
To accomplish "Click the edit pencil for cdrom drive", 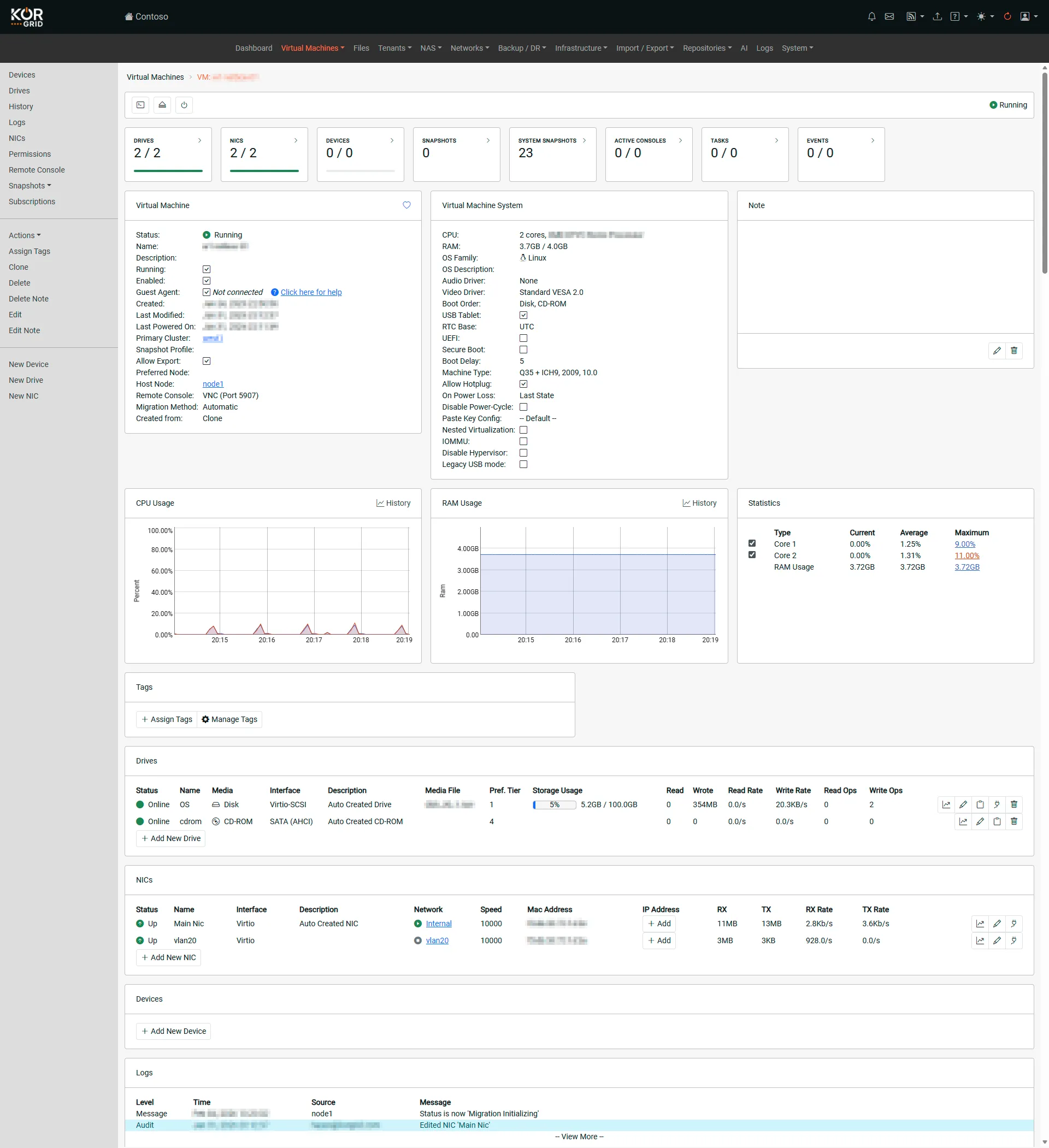I will (x=980, y=821).
